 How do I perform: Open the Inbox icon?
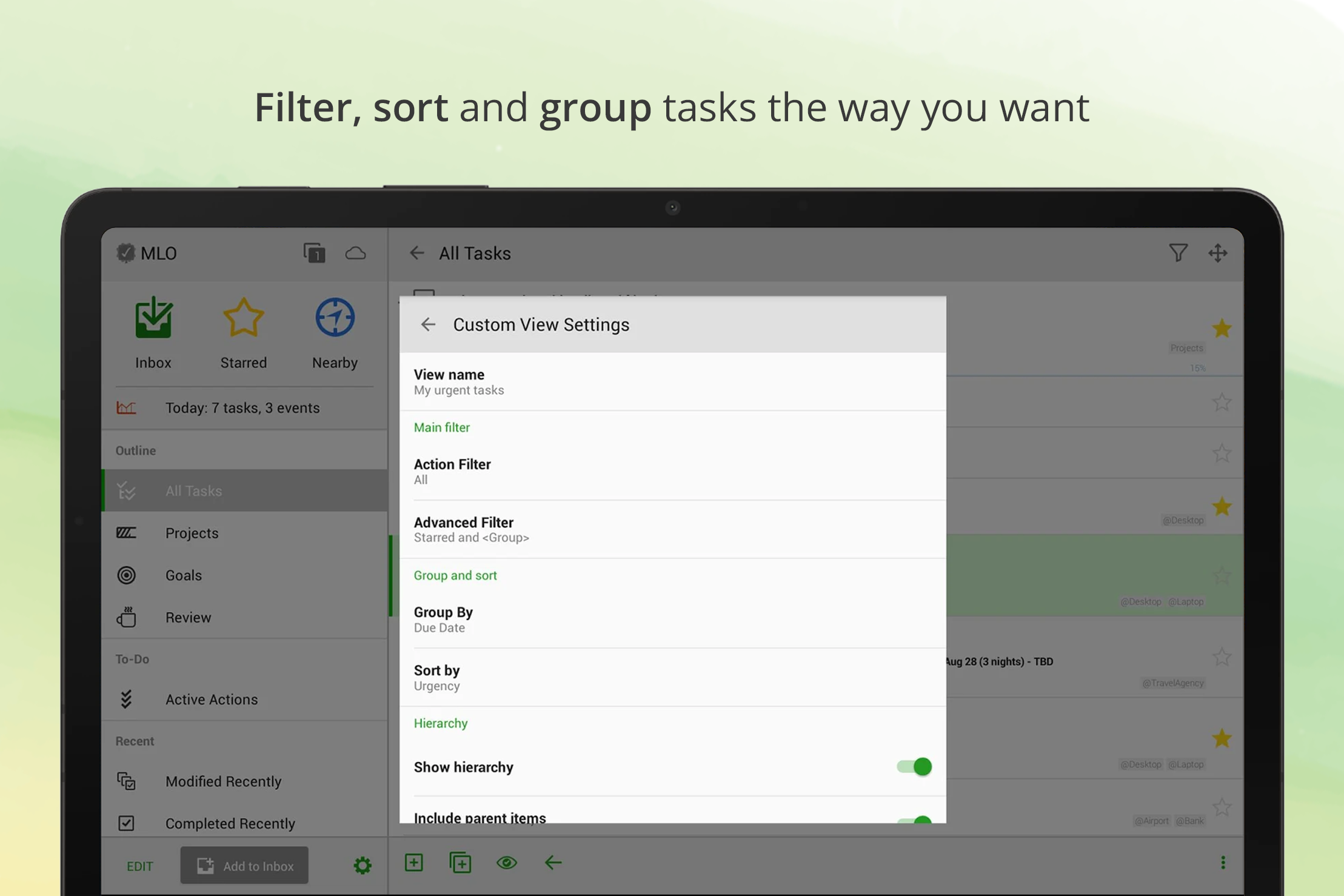pyautogui.click(x=153, y=318)
